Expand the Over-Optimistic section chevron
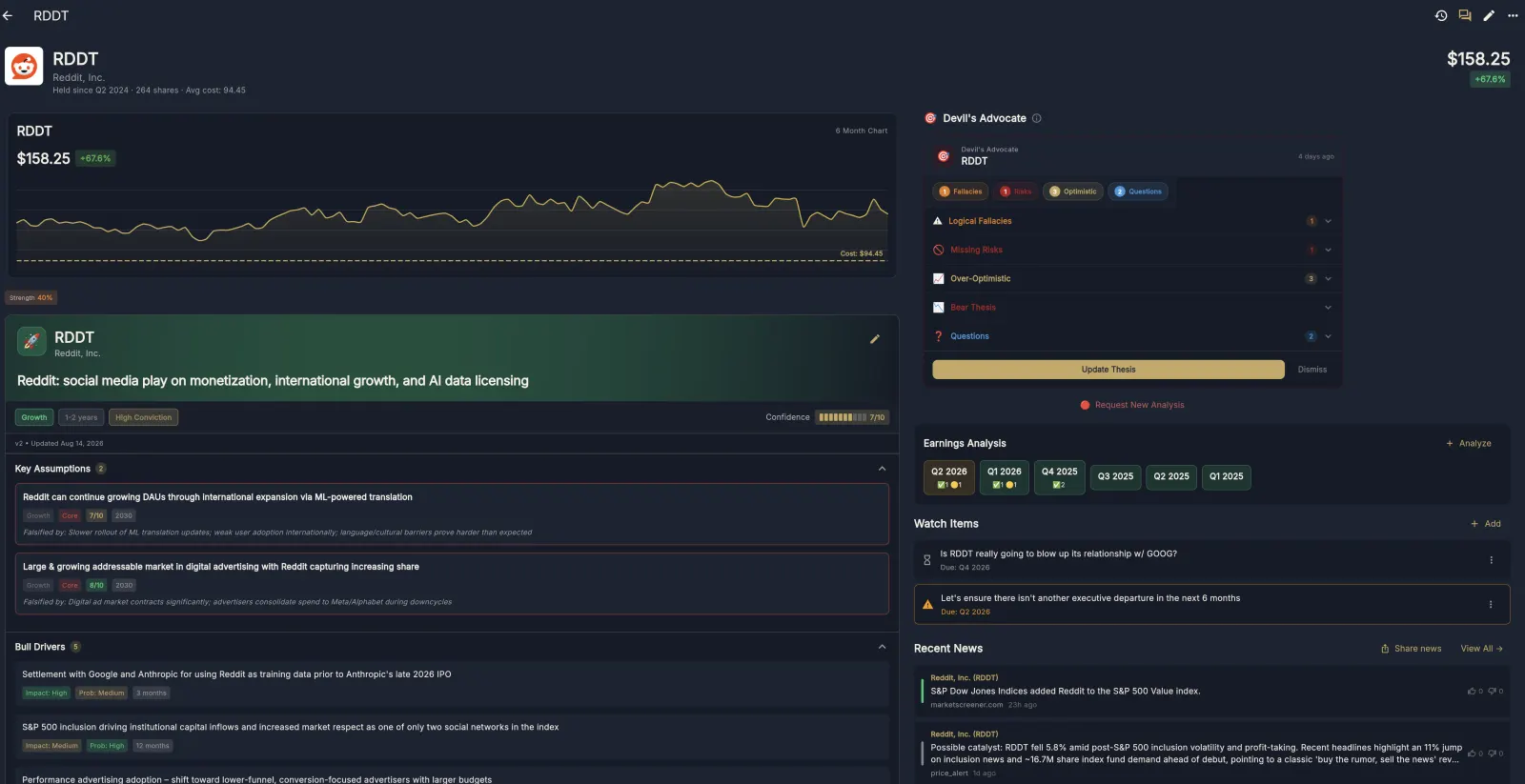The height and width of the screenshot is (784, 1525). coord(1329,278)
